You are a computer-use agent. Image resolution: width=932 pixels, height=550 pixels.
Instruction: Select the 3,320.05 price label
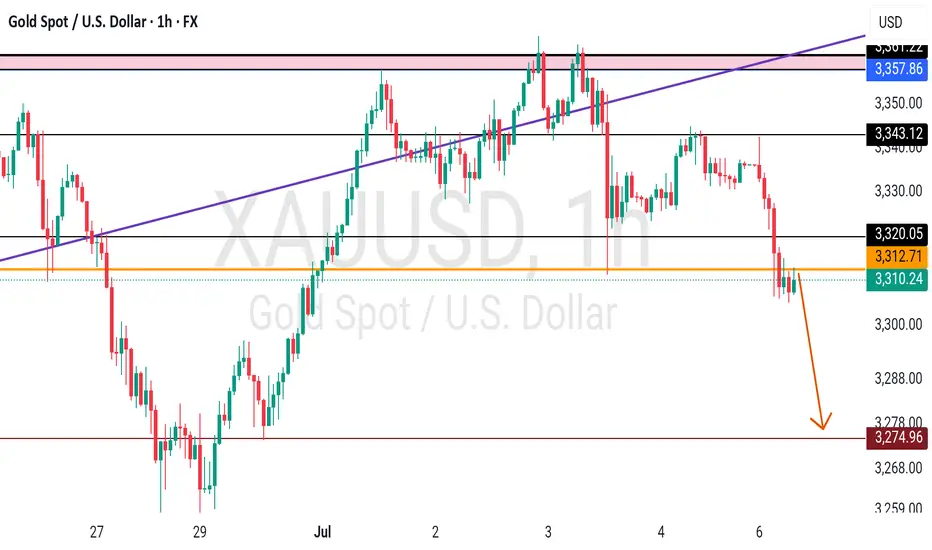tap(898, 234)
